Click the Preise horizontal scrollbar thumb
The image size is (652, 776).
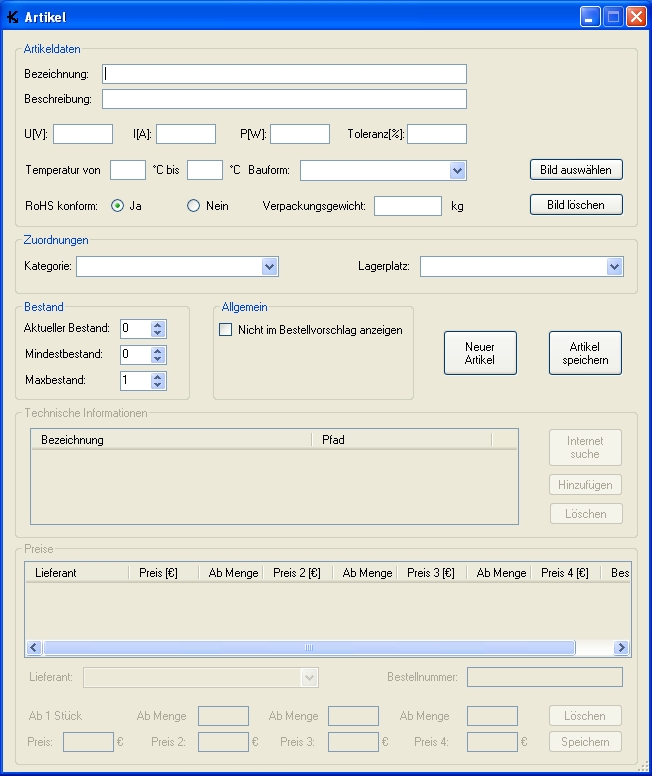click(x=309, y=647)
